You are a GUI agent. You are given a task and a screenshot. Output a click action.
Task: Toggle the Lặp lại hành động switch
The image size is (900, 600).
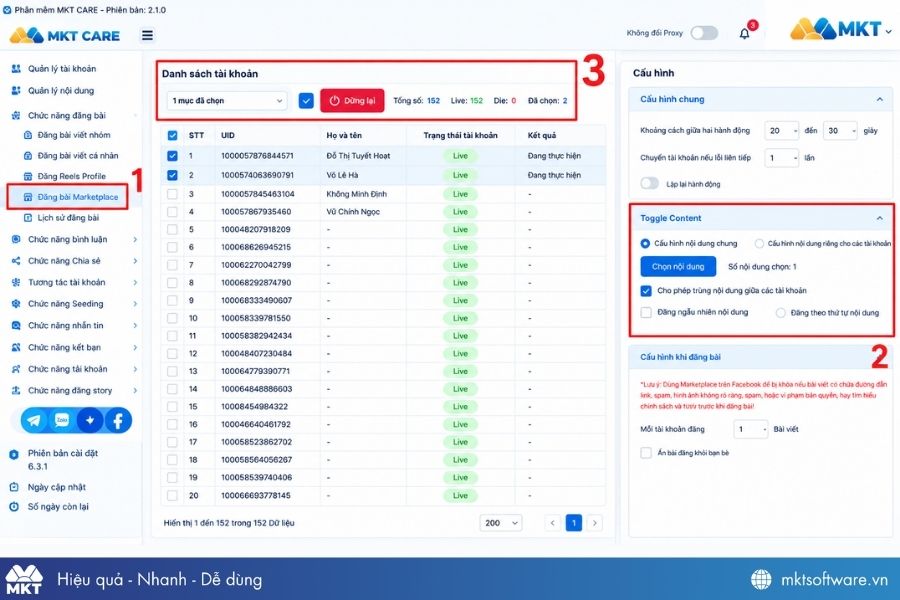pyautogui.click(x=649, y=184)
